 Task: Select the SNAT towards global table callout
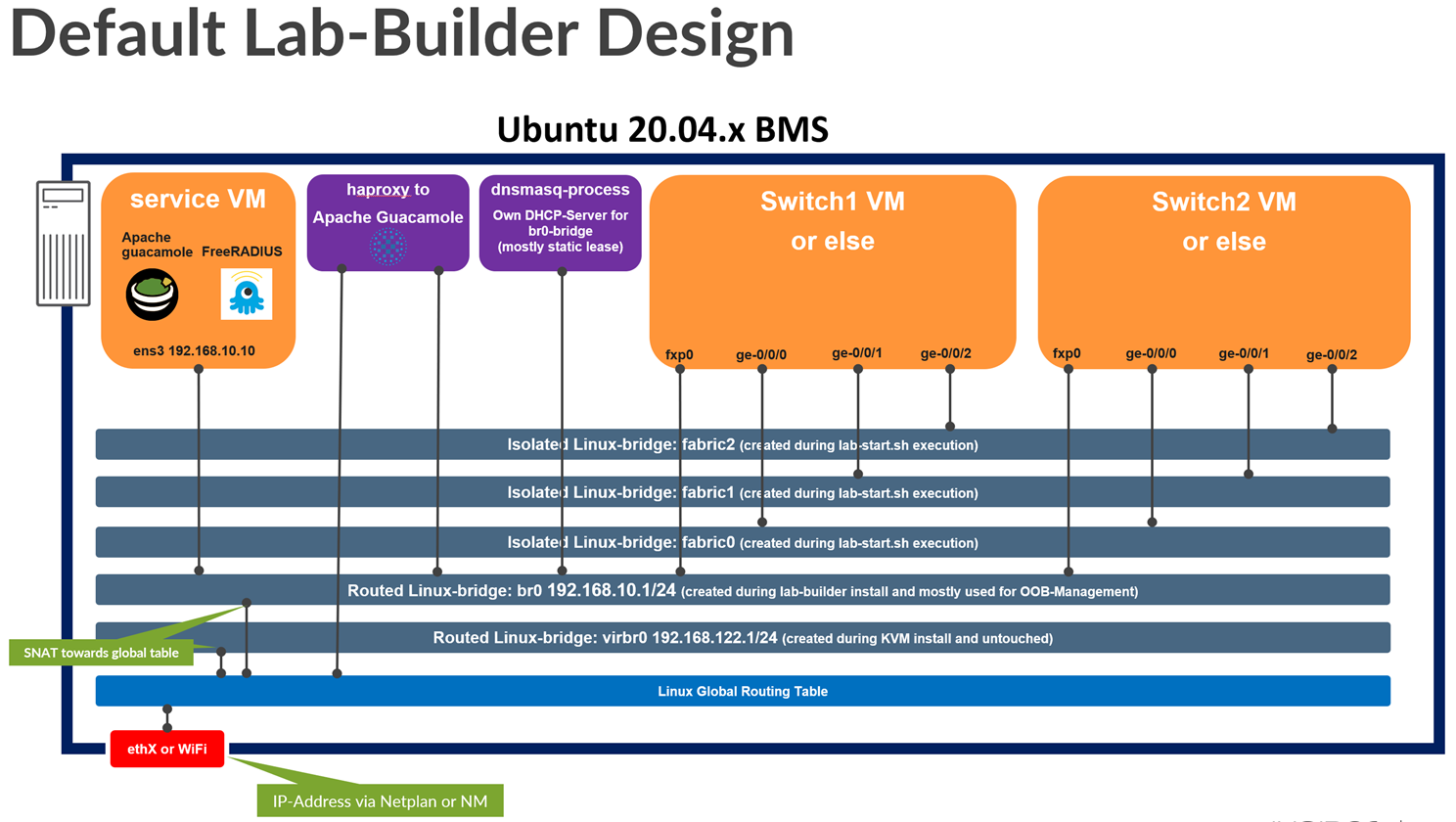pos(101,653)
